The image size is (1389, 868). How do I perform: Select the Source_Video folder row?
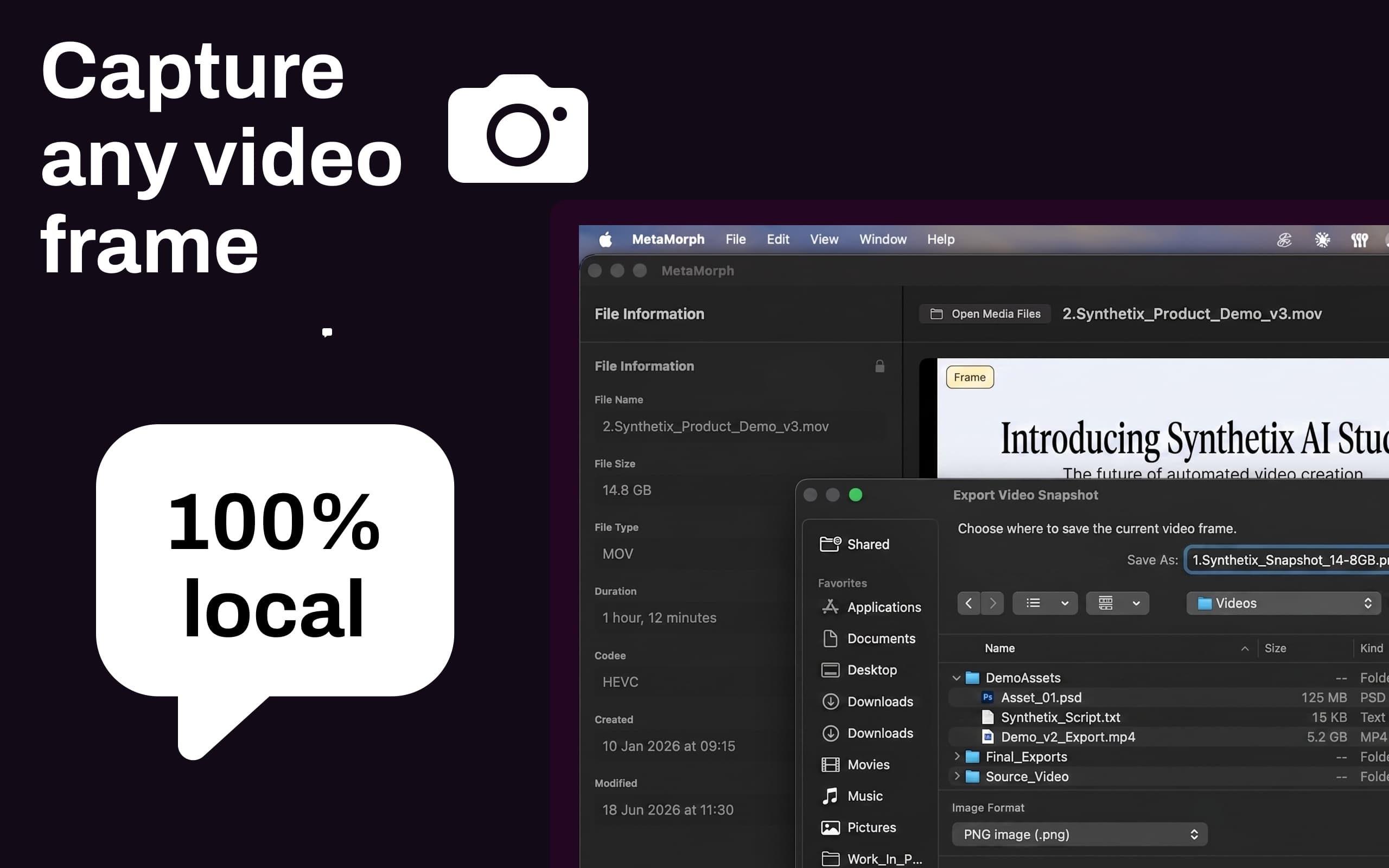coord(1169,777)
